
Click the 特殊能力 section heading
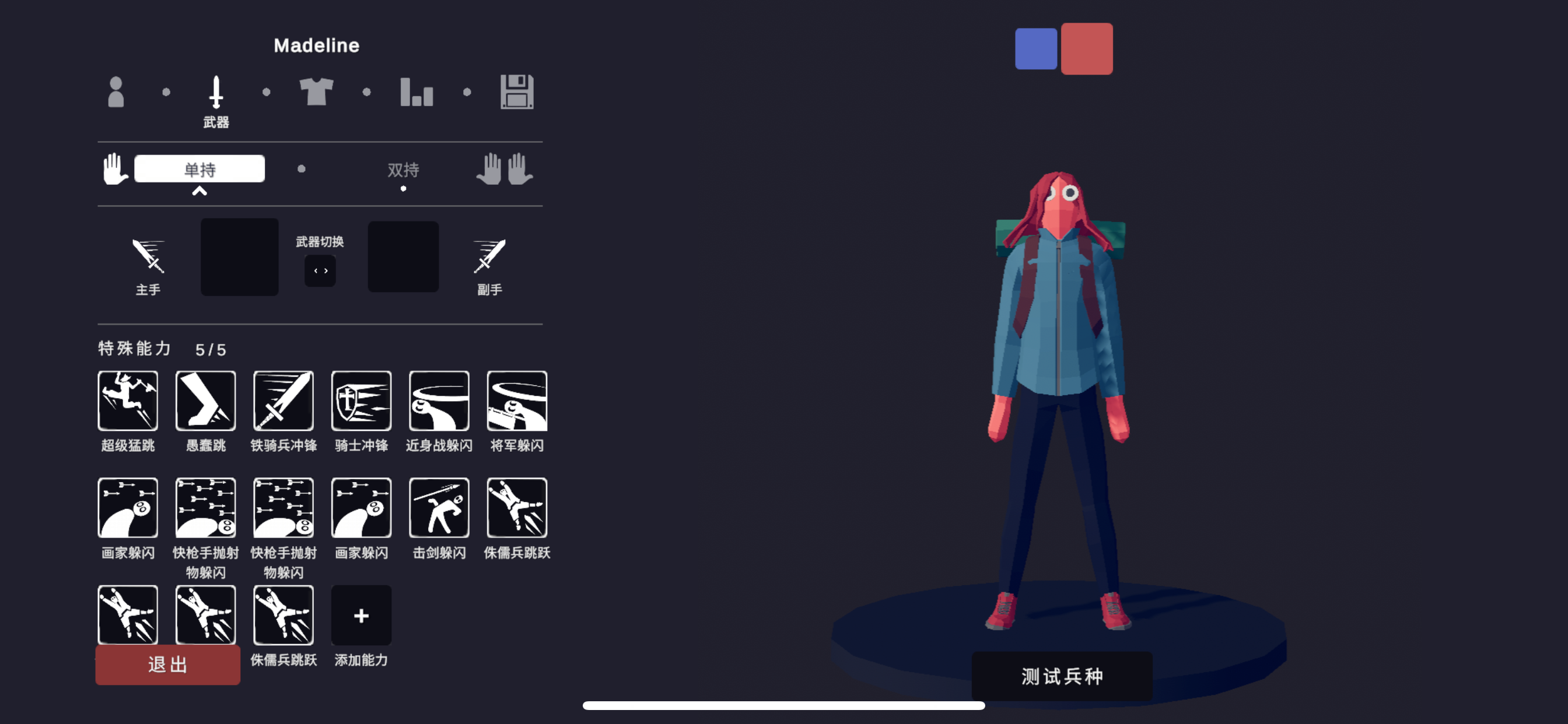click(135, 349)
